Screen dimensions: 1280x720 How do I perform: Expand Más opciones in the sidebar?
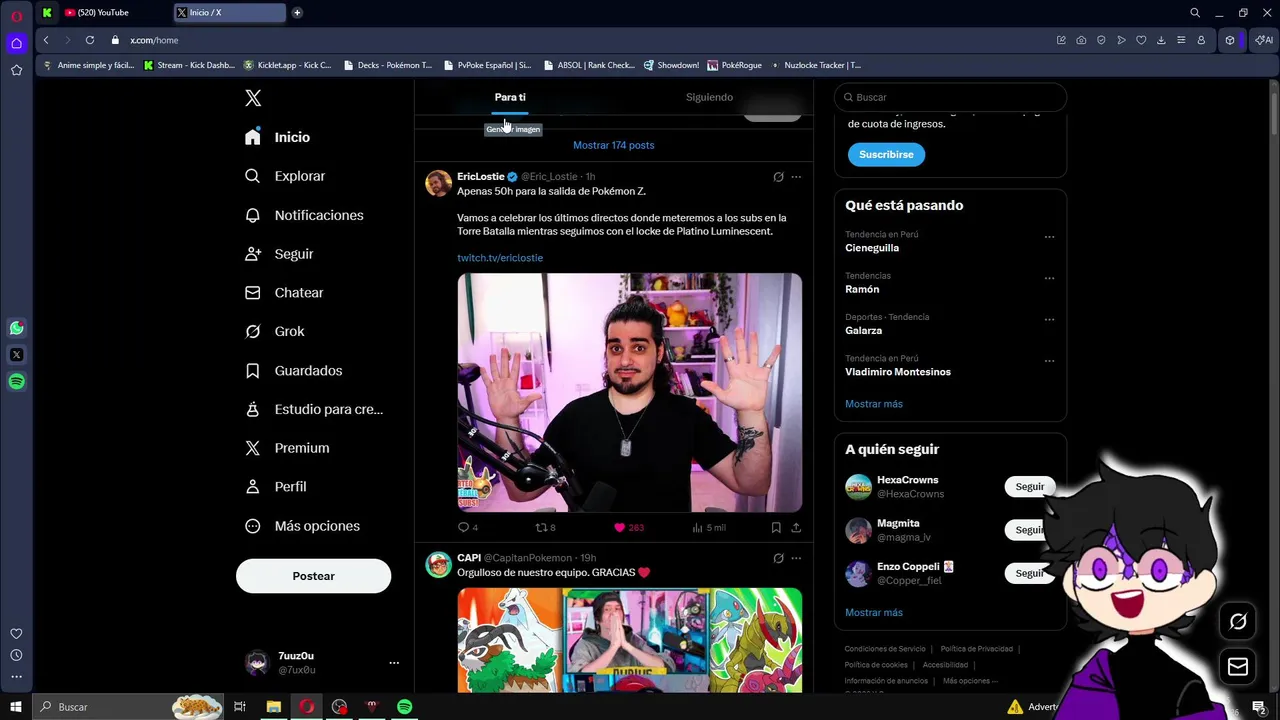303,526
